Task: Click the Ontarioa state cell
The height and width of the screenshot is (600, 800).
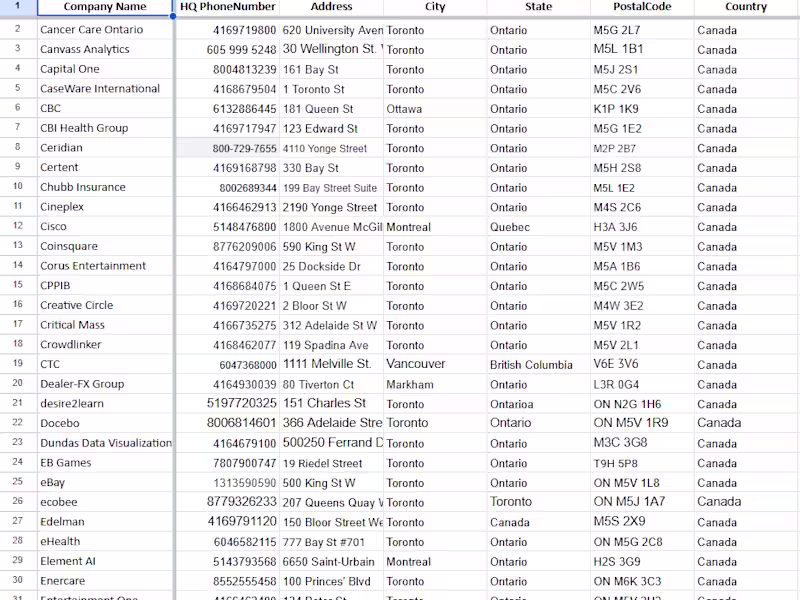Action: [x=539, y=404]
